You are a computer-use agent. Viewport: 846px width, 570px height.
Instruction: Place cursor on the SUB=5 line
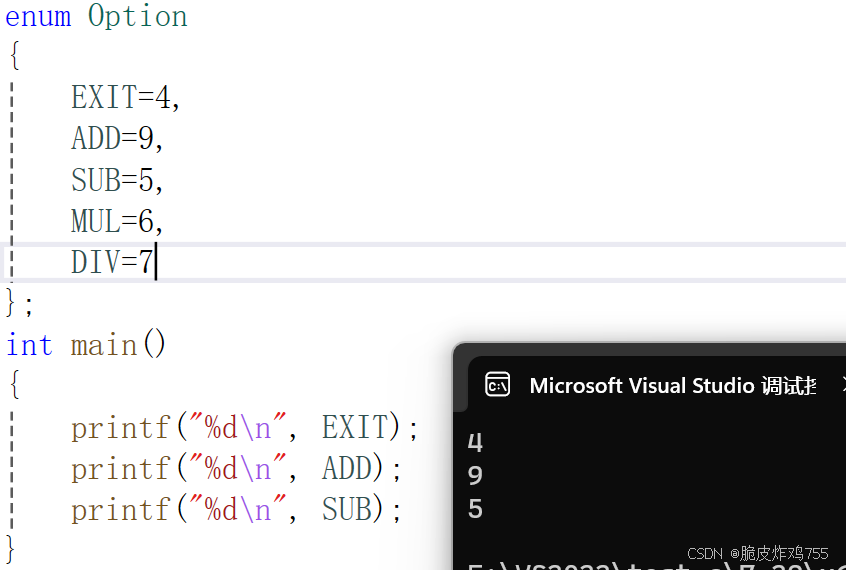click(x=117, y=180)
